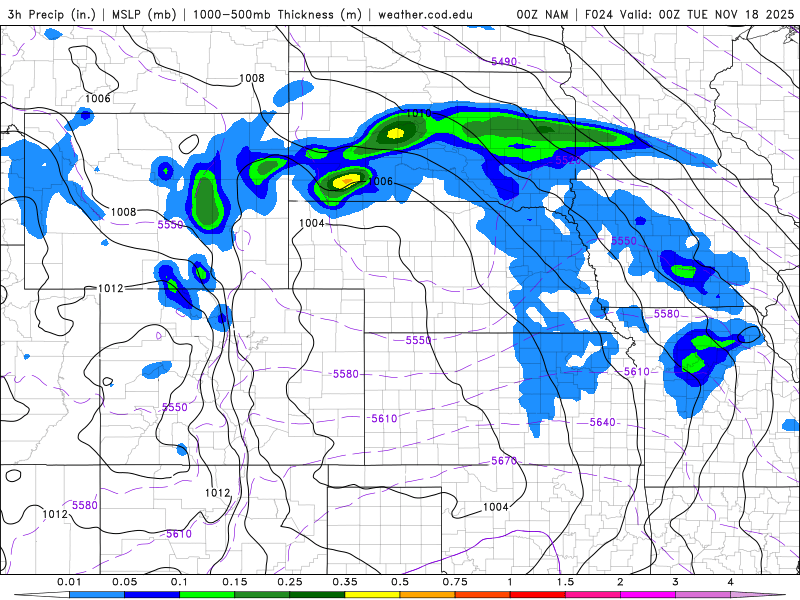Click the legend value '0.75'
The image size is (800, 600).
click(455, 582)
